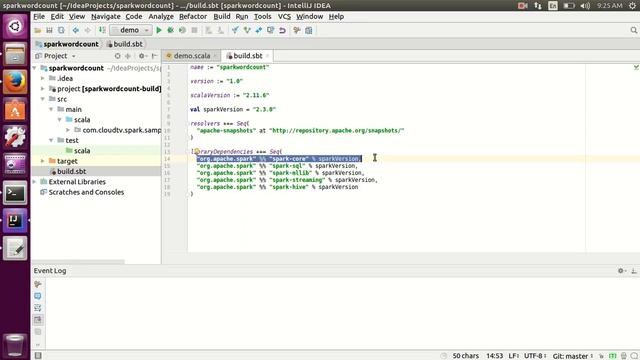Image resolution: width=640 pixels, height=360 pixels.
Task: Toggle soft wraps in Event Log
Action: tap(38, 308)
